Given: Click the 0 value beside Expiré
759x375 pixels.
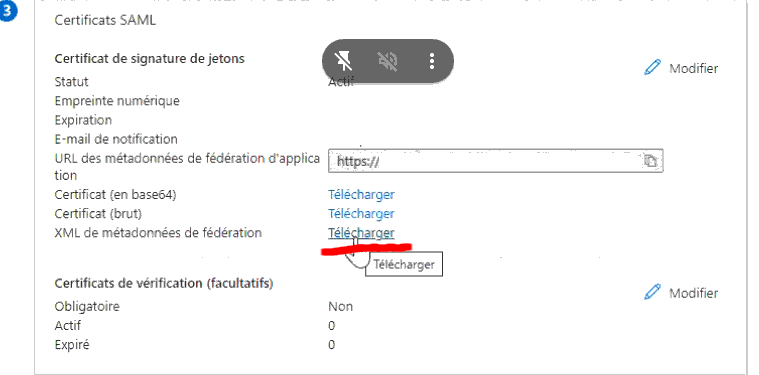Looking at the screenshot, I should click(x=332, y=345).
